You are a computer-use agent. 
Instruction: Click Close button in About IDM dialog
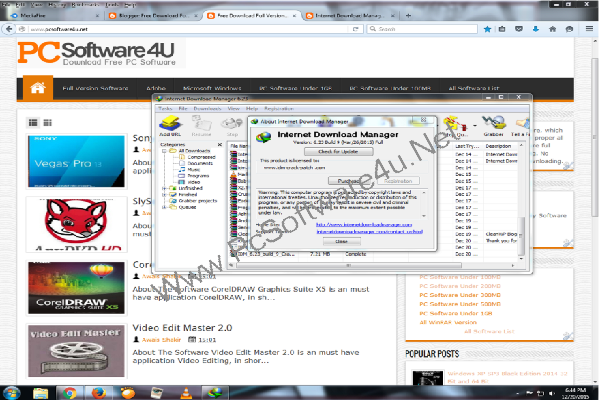pos(341,242)
